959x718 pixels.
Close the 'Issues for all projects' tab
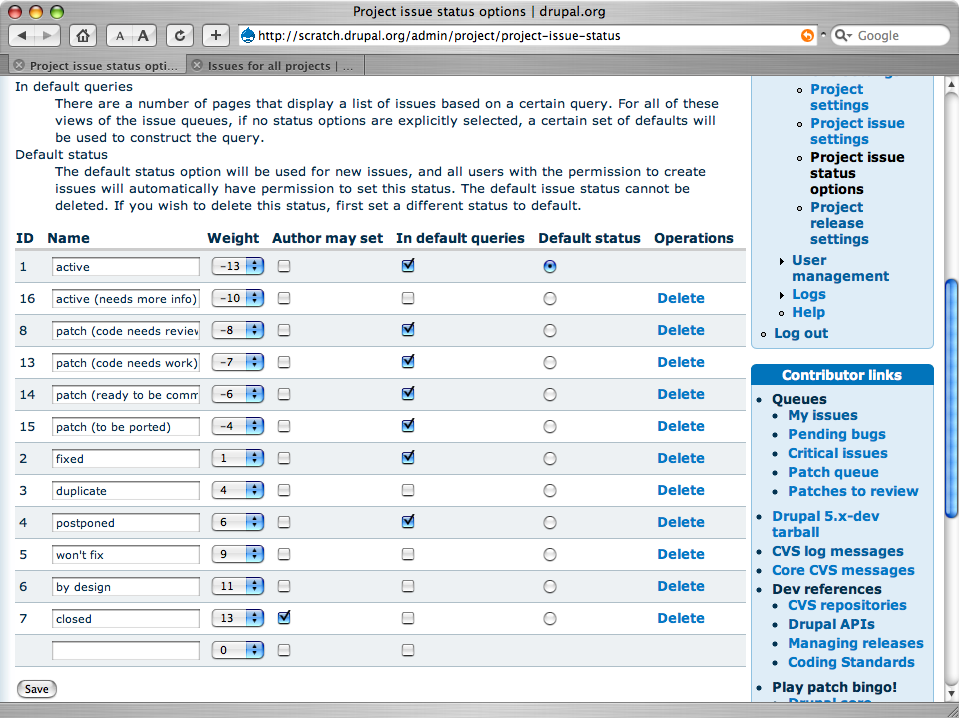(x=197, y=65)
